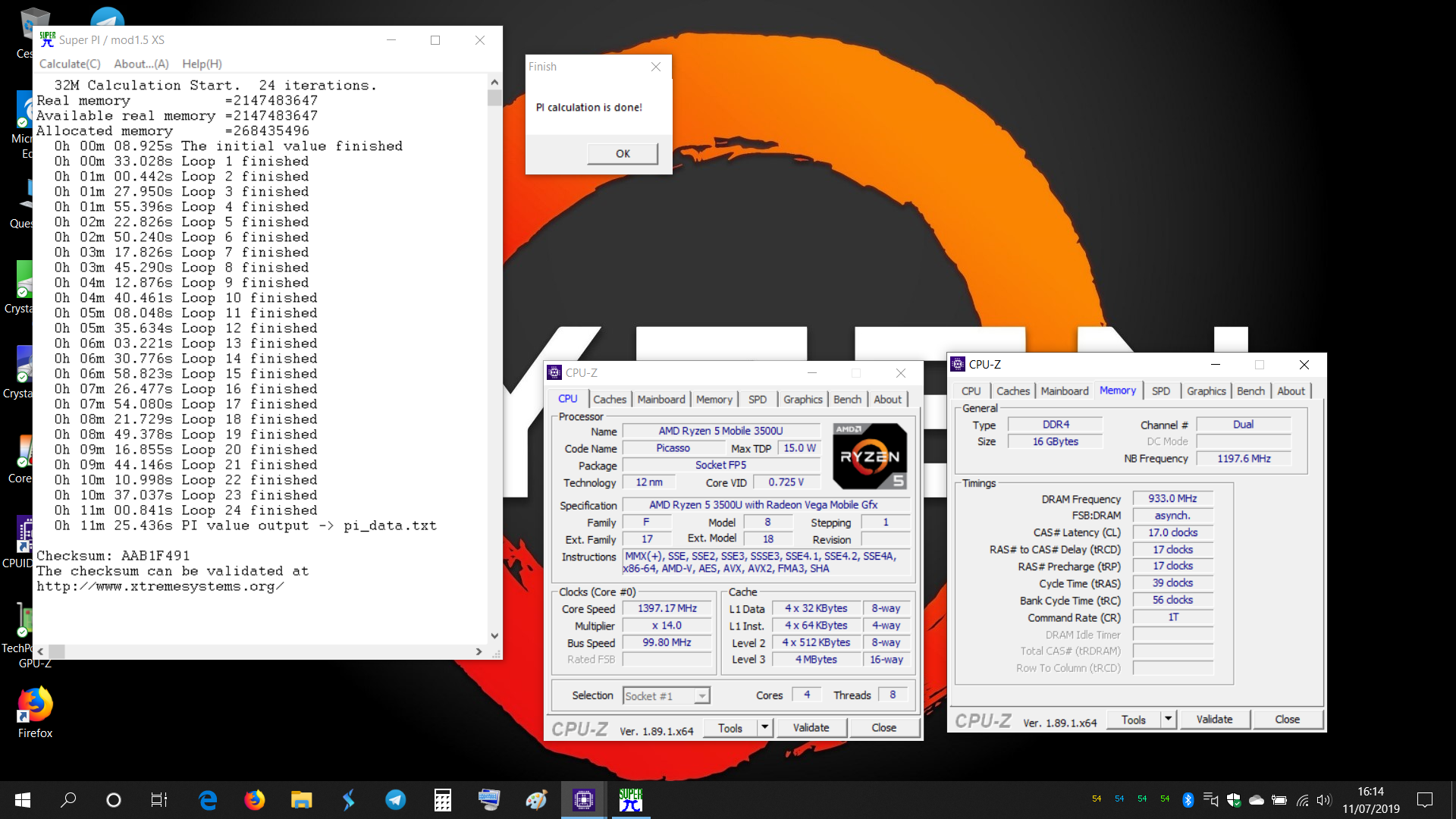Click Tools button in left CPU-Z window
The height and width of the screenshot is (819, 1456).
tap(730, 728)
